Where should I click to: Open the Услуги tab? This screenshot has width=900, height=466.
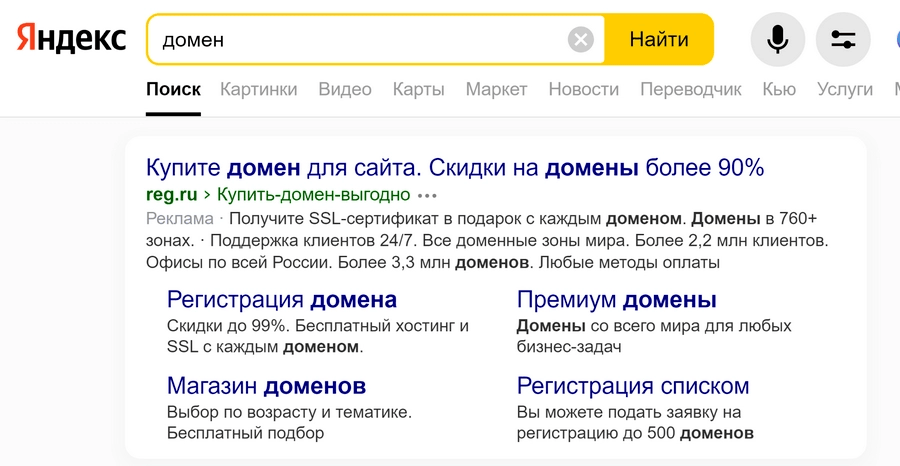(845, 89)
